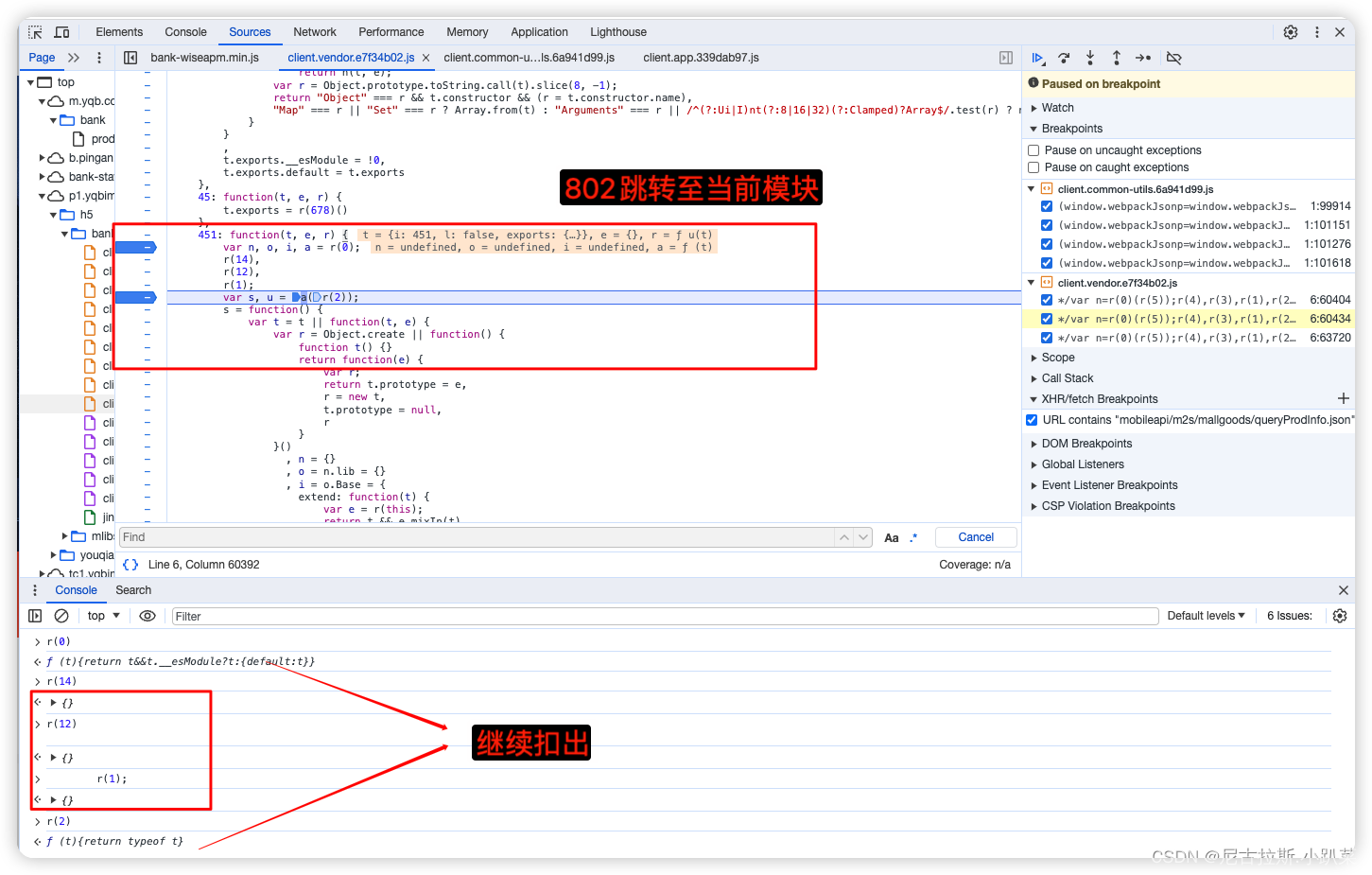
Task: Open the Default levels dropdown
Action: [x=1206, y=616]
